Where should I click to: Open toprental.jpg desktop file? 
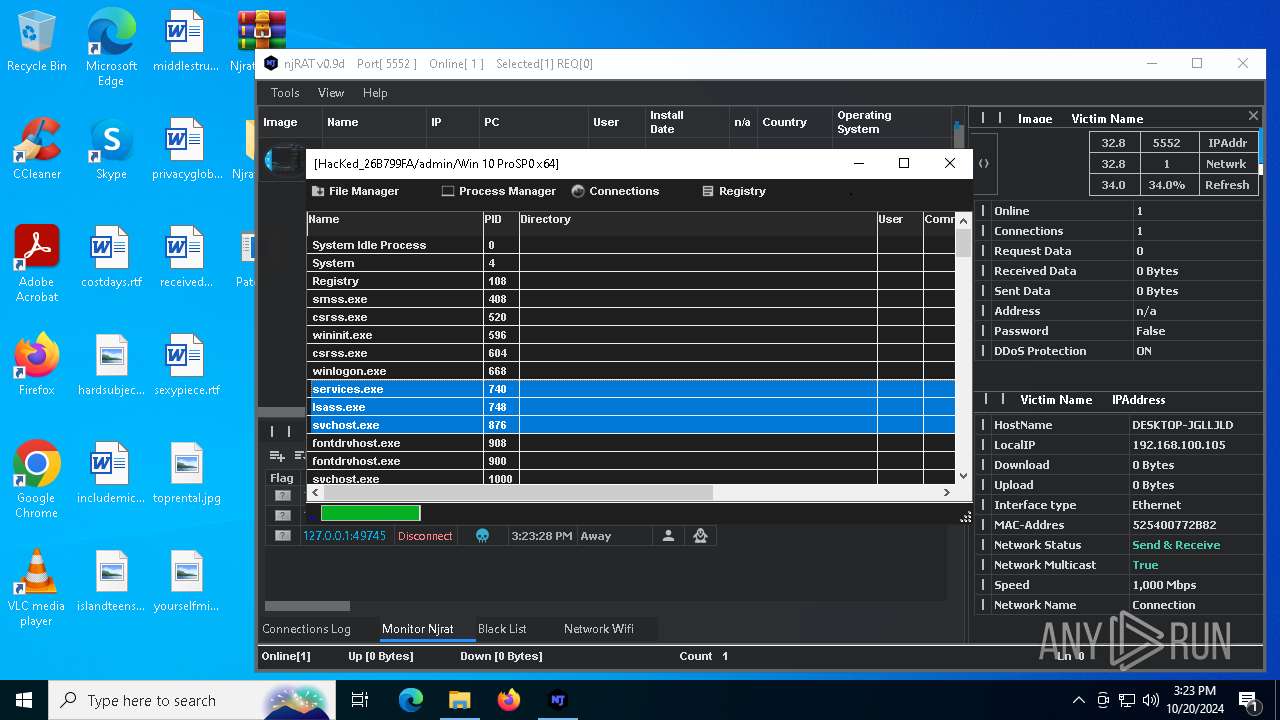click(x=186, y=472)
